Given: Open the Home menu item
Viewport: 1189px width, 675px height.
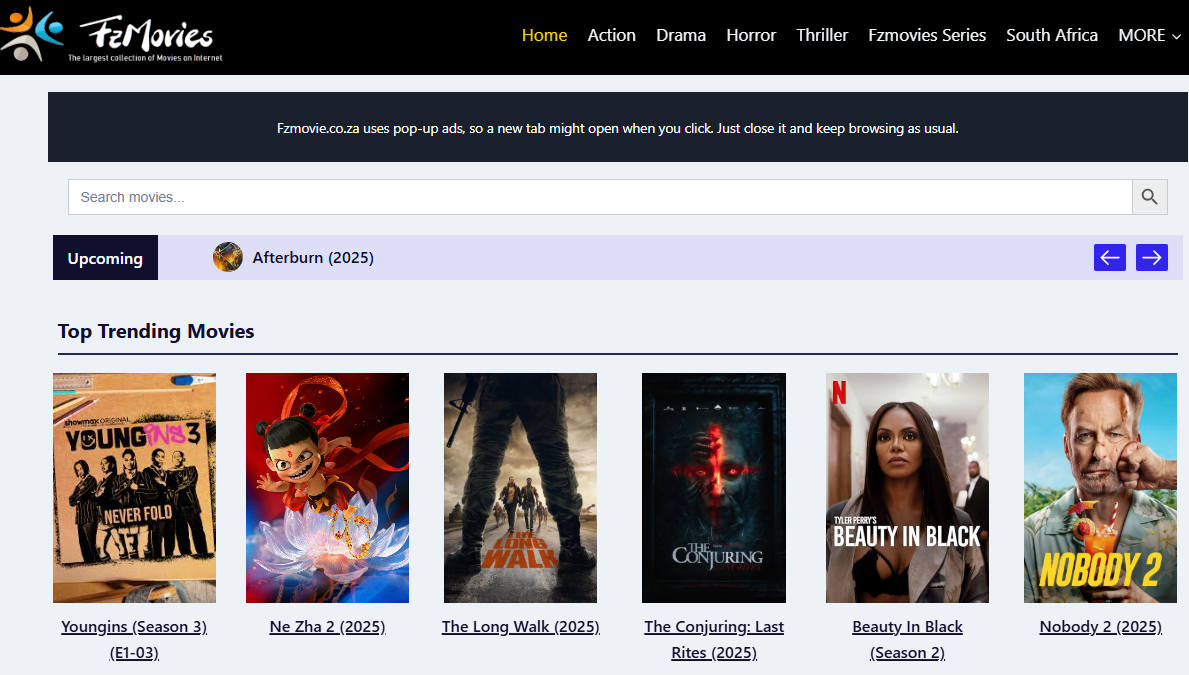Looking at the screenshot, I should [x=544, y=35].
